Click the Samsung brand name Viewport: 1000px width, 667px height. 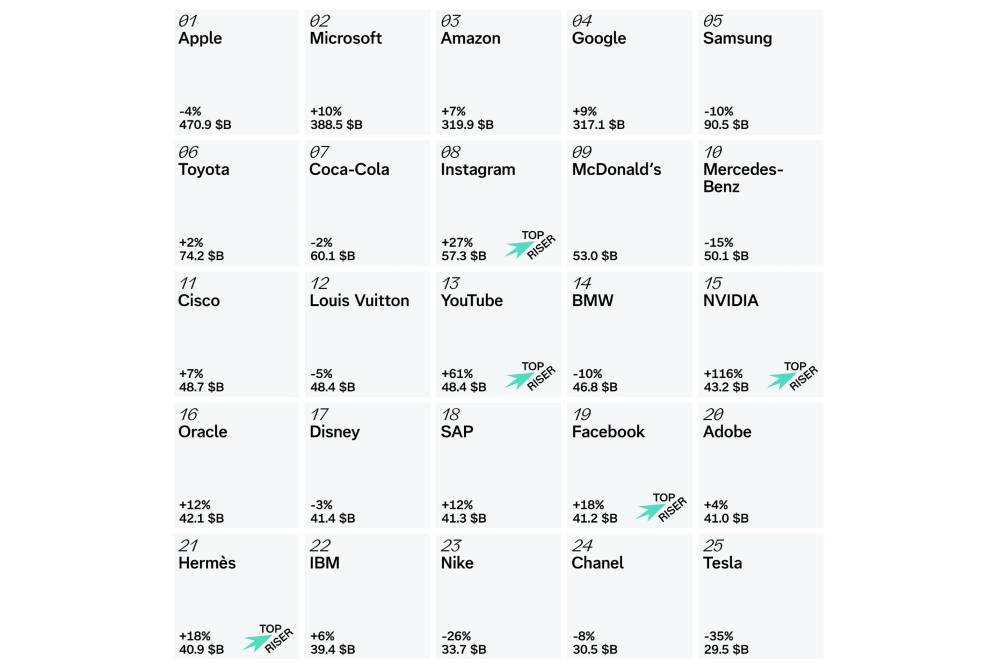[x=738, y=39]
